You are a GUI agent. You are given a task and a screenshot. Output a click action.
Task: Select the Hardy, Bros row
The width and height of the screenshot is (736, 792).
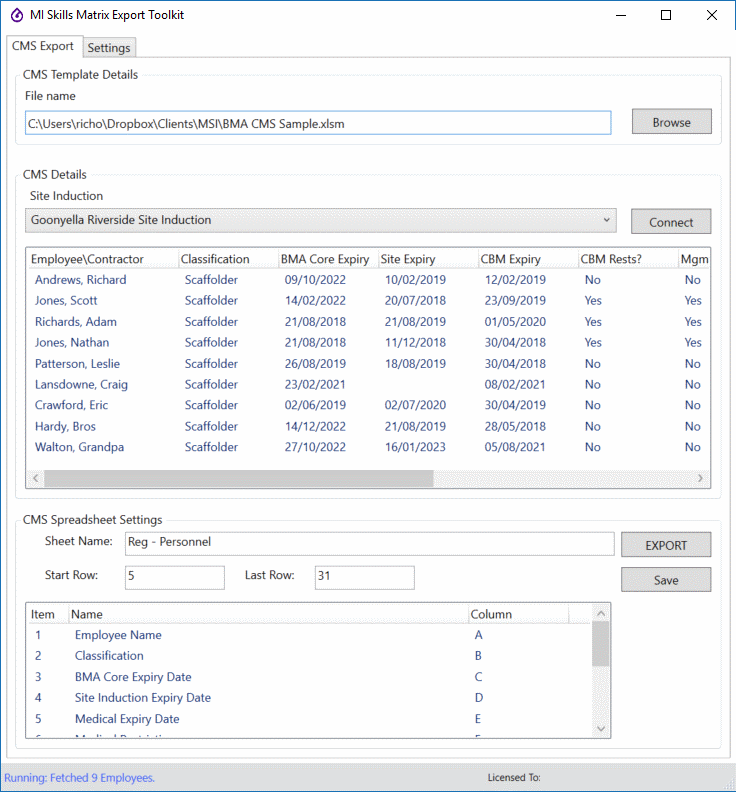(368, 426)
